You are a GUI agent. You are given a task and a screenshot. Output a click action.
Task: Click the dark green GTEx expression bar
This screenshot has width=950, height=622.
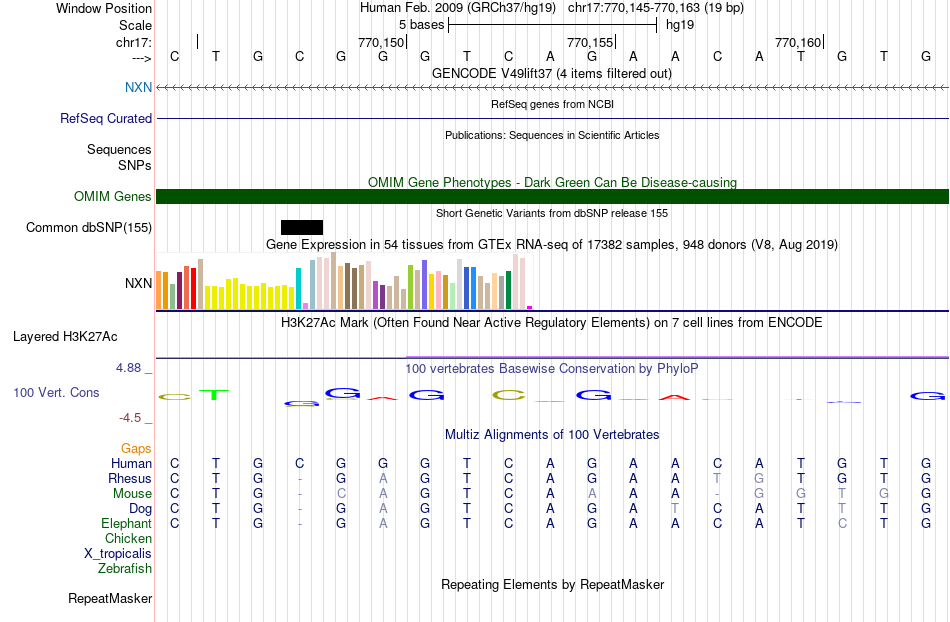pos(508,290)
